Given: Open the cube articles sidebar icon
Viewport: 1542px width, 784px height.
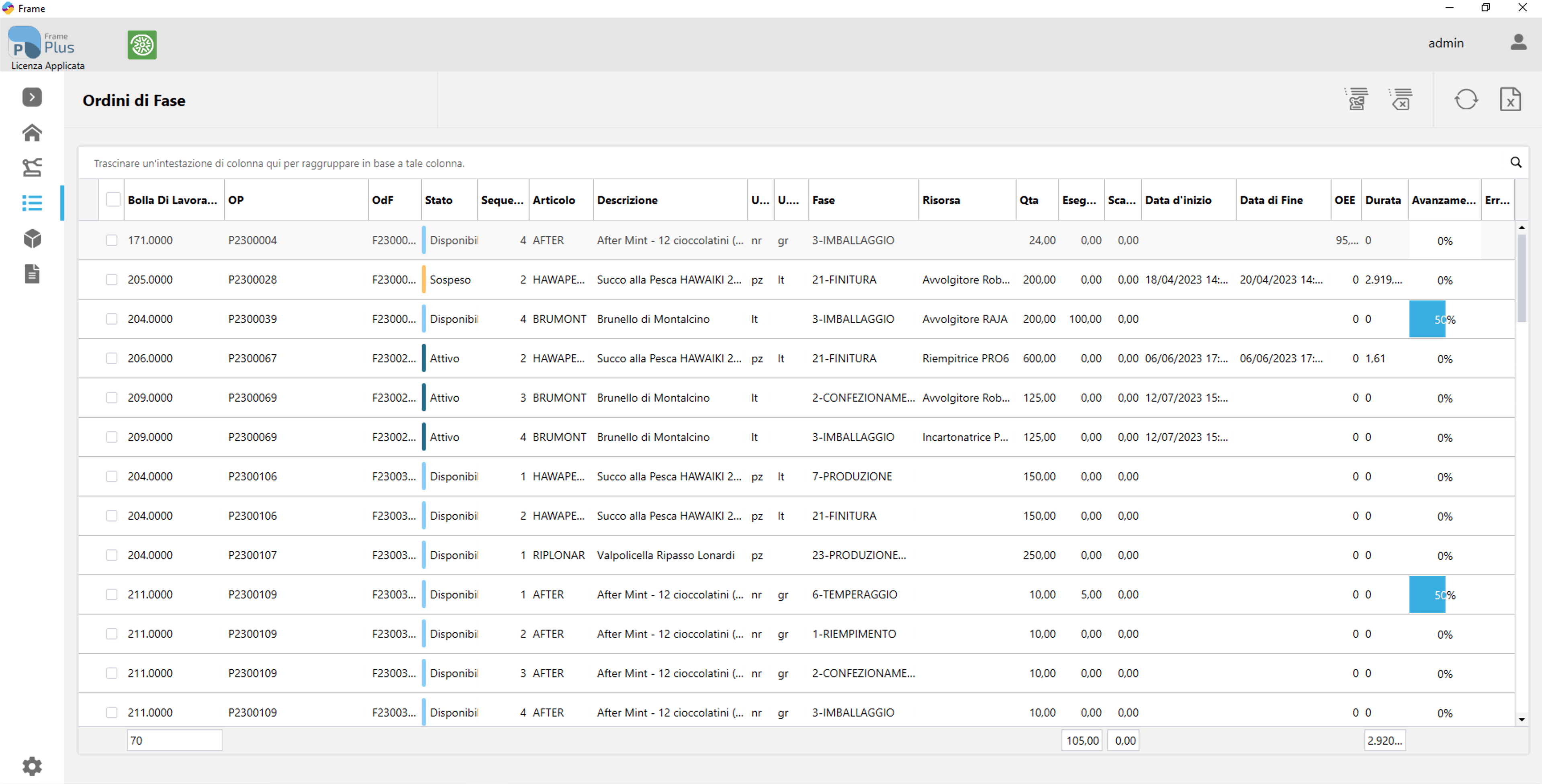Looking at the screenshot, I should pyautogui.click(x=32, y=238).
